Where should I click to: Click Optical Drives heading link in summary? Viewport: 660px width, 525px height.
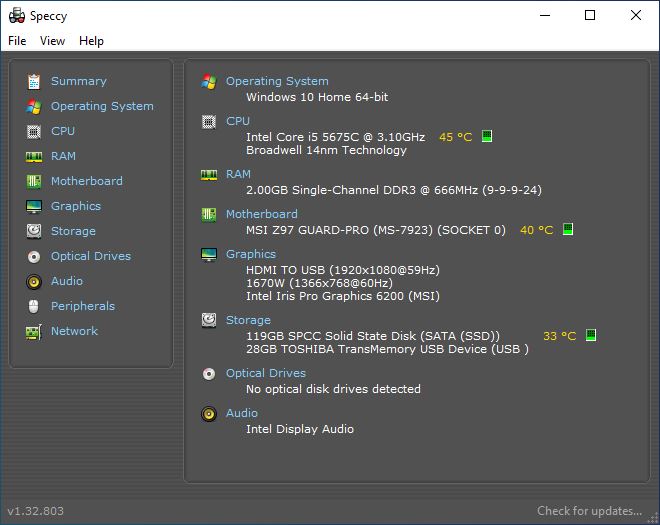pyautogui.click(x=266, y=373)
